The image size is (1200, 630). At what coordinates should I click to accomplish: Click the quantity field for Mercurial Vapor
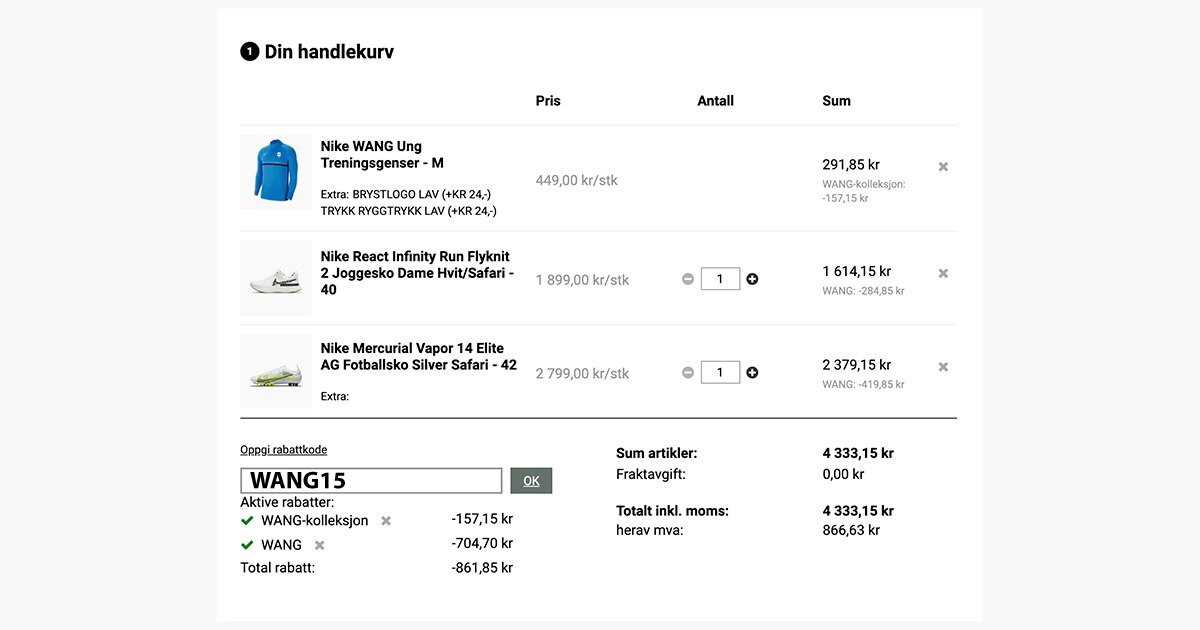[x=720, y=373]
